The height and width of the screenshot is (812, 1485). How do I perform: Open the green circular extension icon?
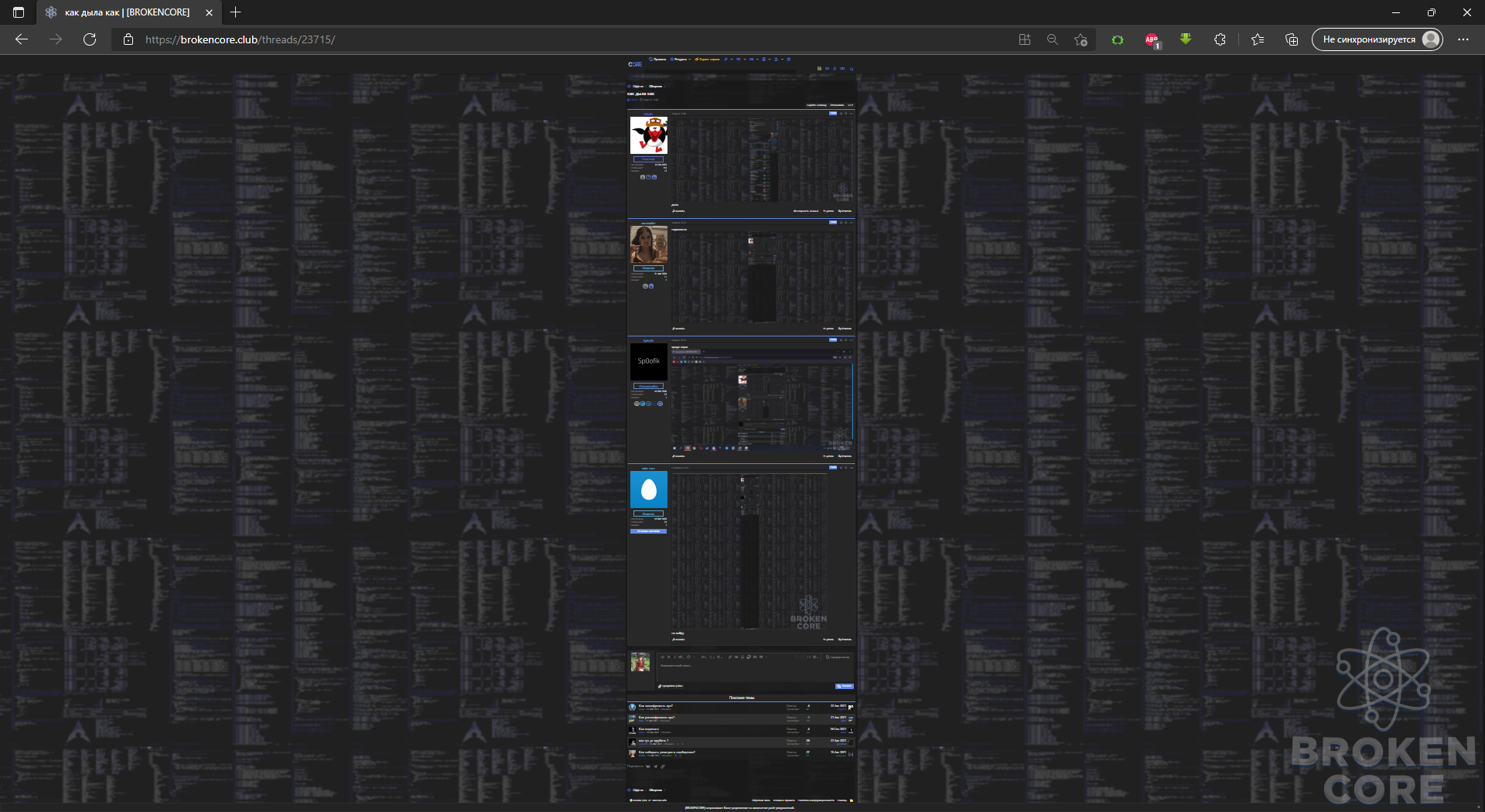[x=1118, y=39]
